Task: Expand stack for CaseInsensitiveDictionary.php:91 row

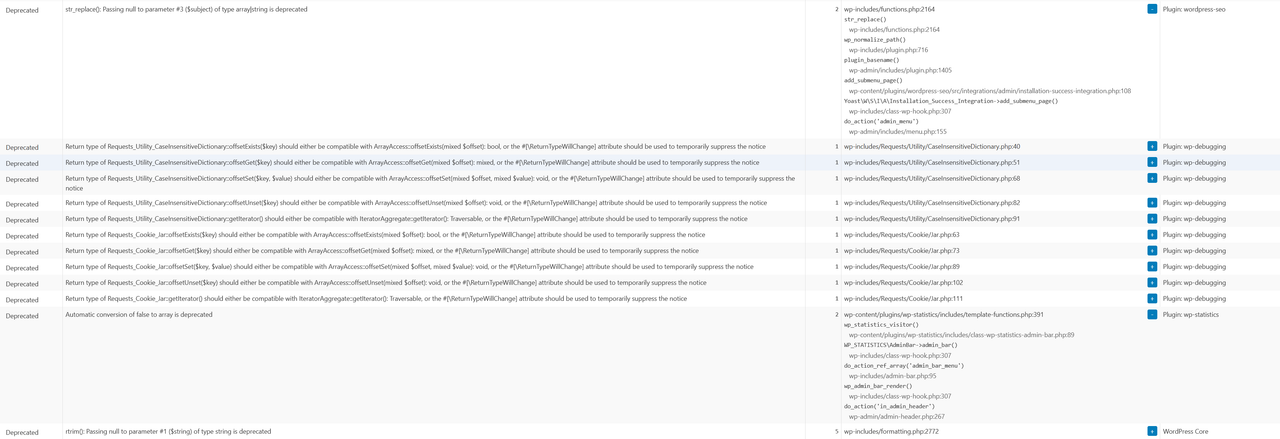Action: coord(1152,218)
